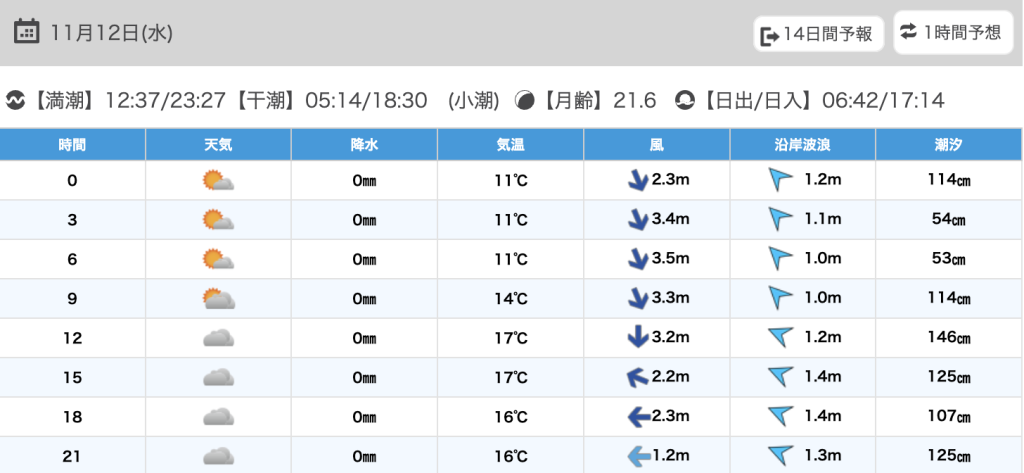
Task: Click the light blue wind arrow at hour 21
Action: [x=637, y=456]
